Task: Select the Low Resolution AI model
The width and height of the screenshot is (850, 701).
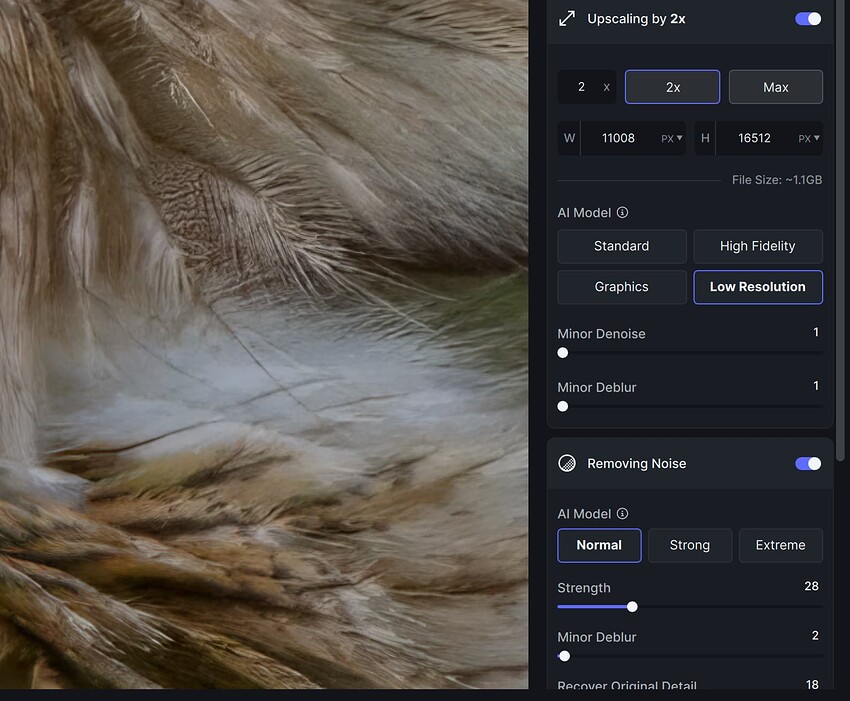Action: pyautogui.click(x=758, y=287)
